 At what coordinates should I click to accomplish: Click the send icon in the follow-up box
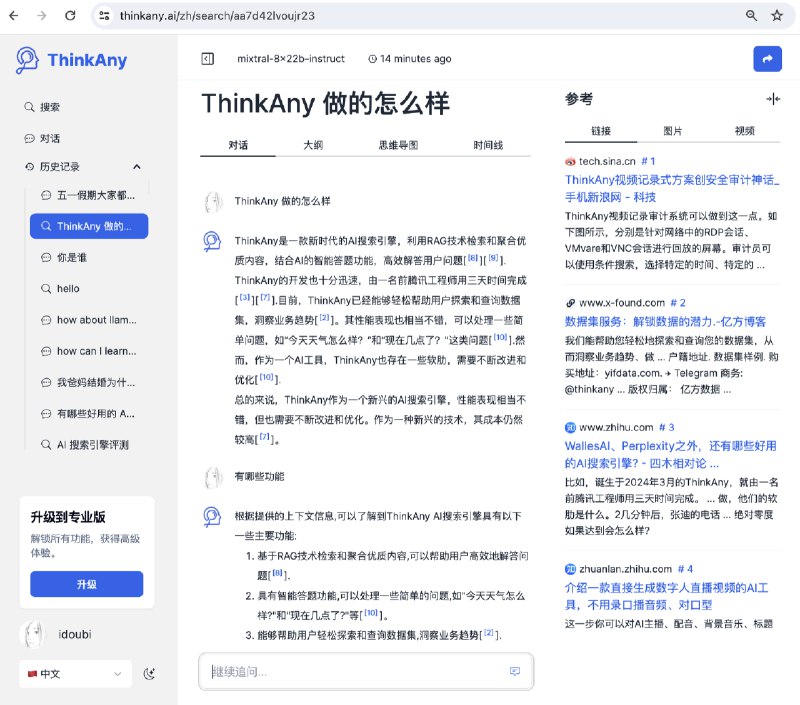point(515,671)
